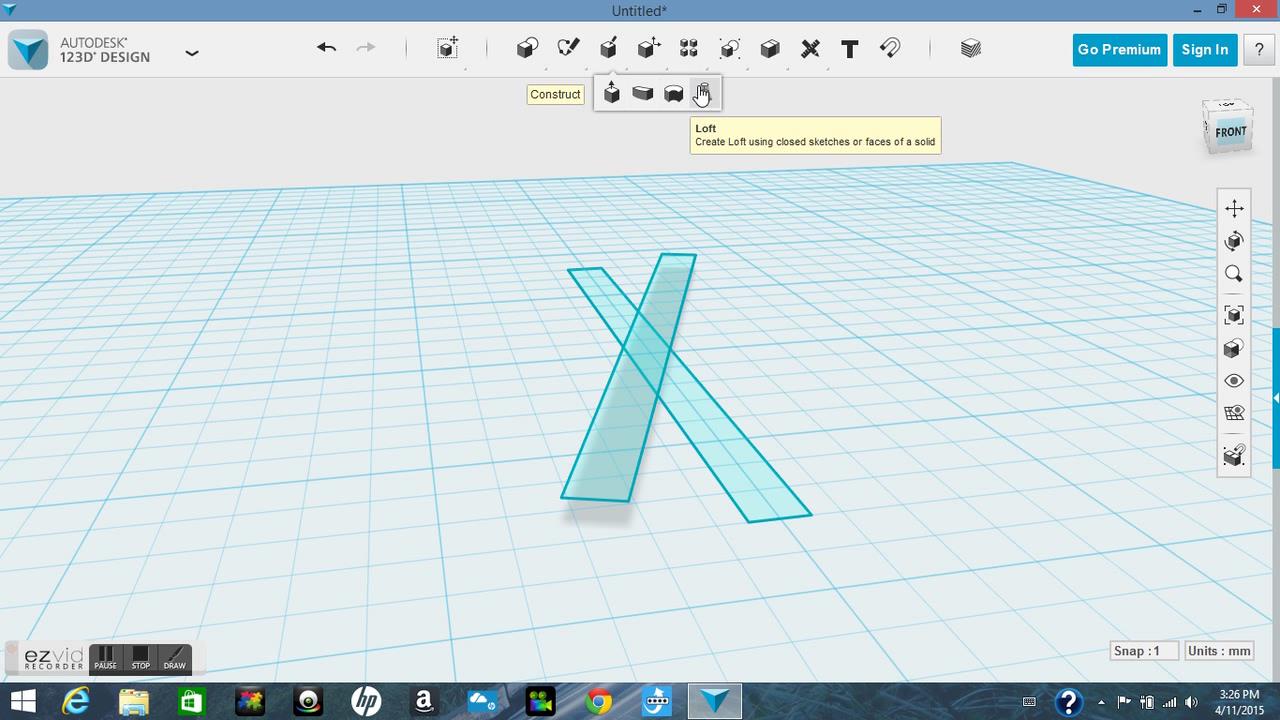This screenshot has width=1280, height=720.
Task: Open the 123D Design application menu arrow
Action: point(192,53)
